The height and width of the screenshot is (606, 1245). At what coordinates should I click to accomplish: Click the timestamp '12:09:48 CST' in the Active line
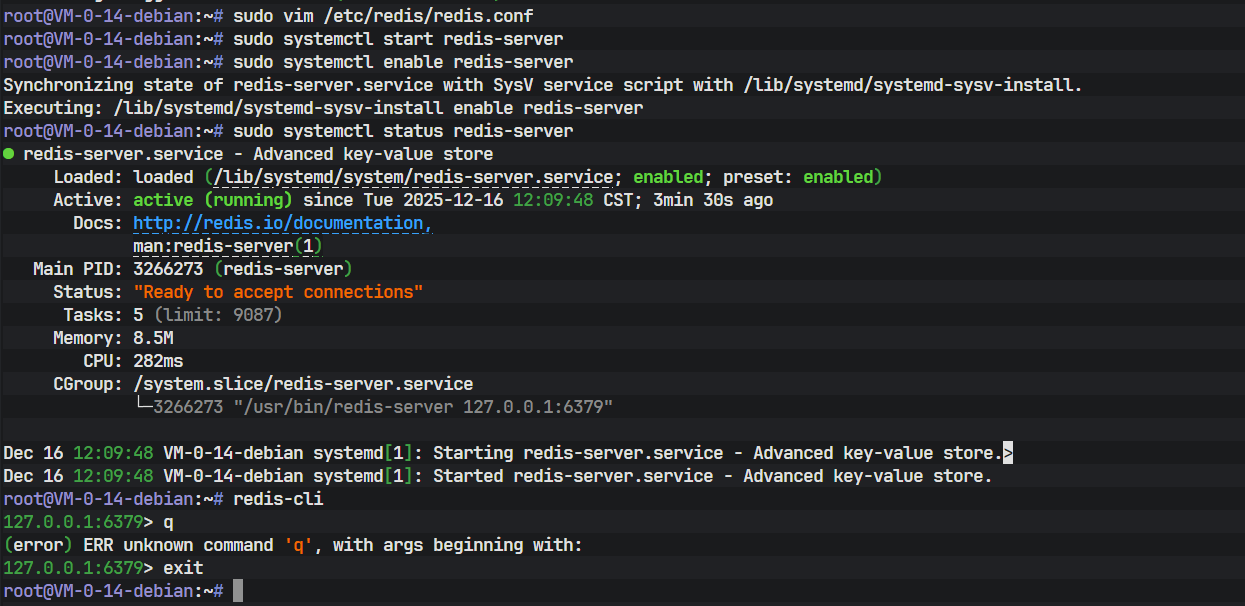(573, 200)
